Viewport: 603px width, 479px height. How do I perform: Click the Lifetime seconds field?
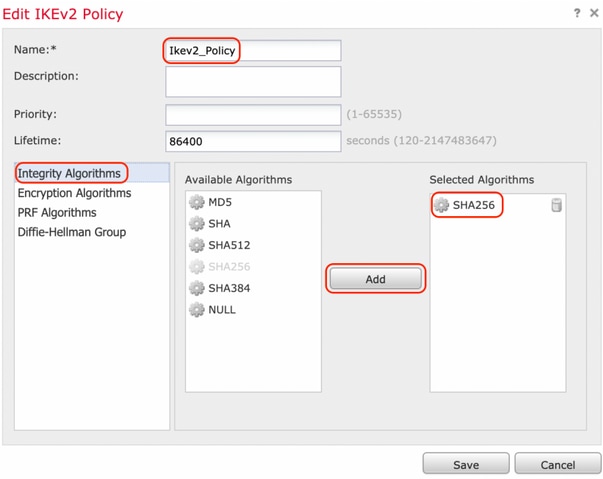pos(253,141)
